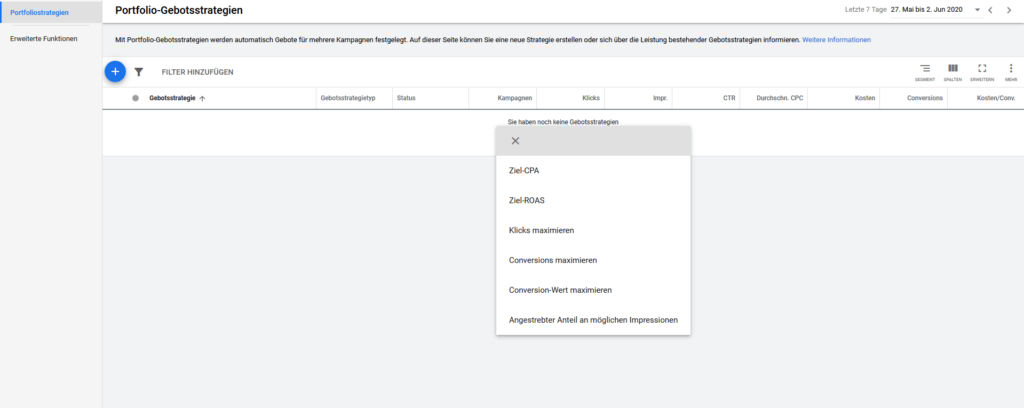
Task: Sort by the Gebotsstrategie column header
Action: tap(172, 98)
